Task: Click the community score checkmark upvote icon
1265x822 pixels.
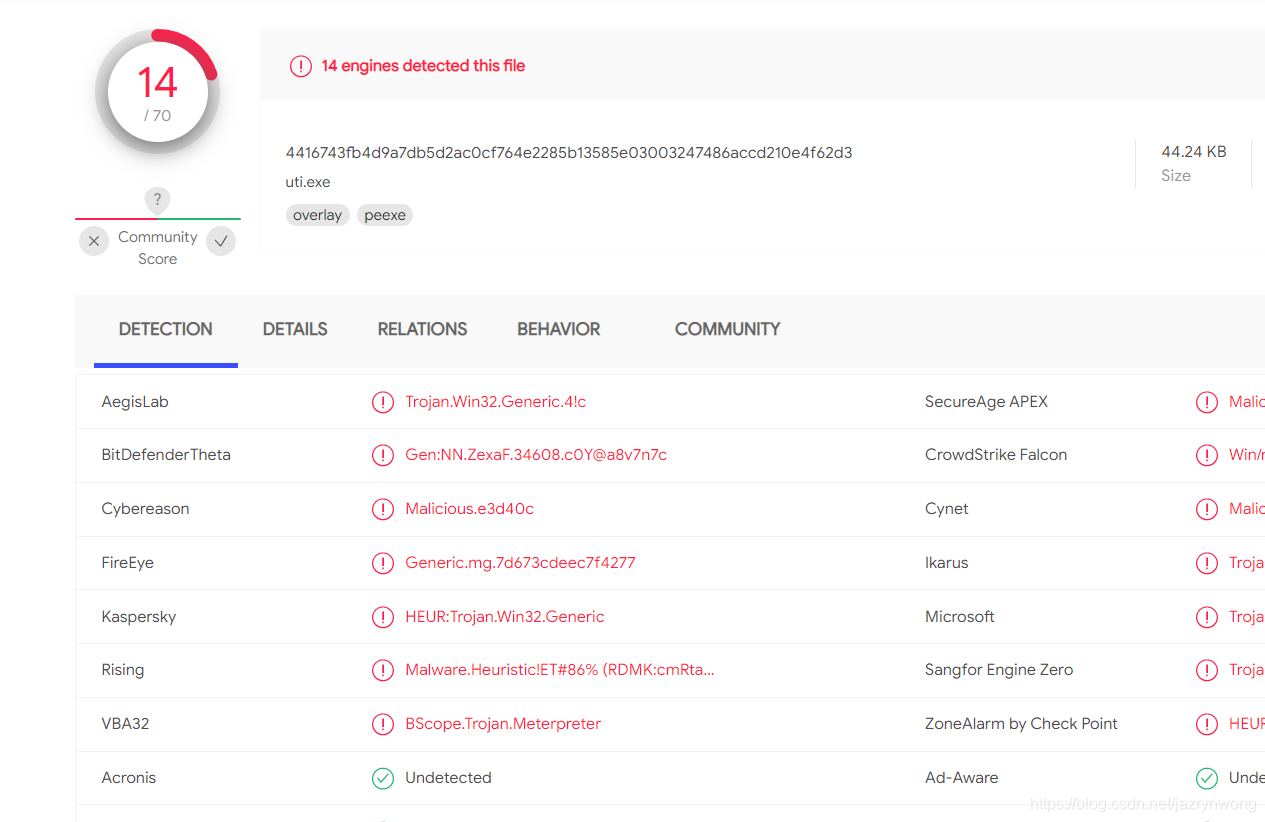Action: pyautogui.click(x=221, y=241)
